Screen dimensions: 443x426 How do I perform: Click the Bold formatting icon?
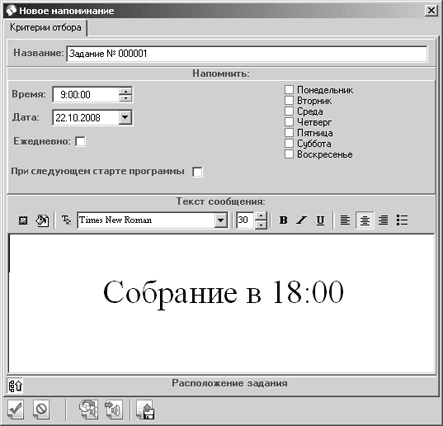283,220
